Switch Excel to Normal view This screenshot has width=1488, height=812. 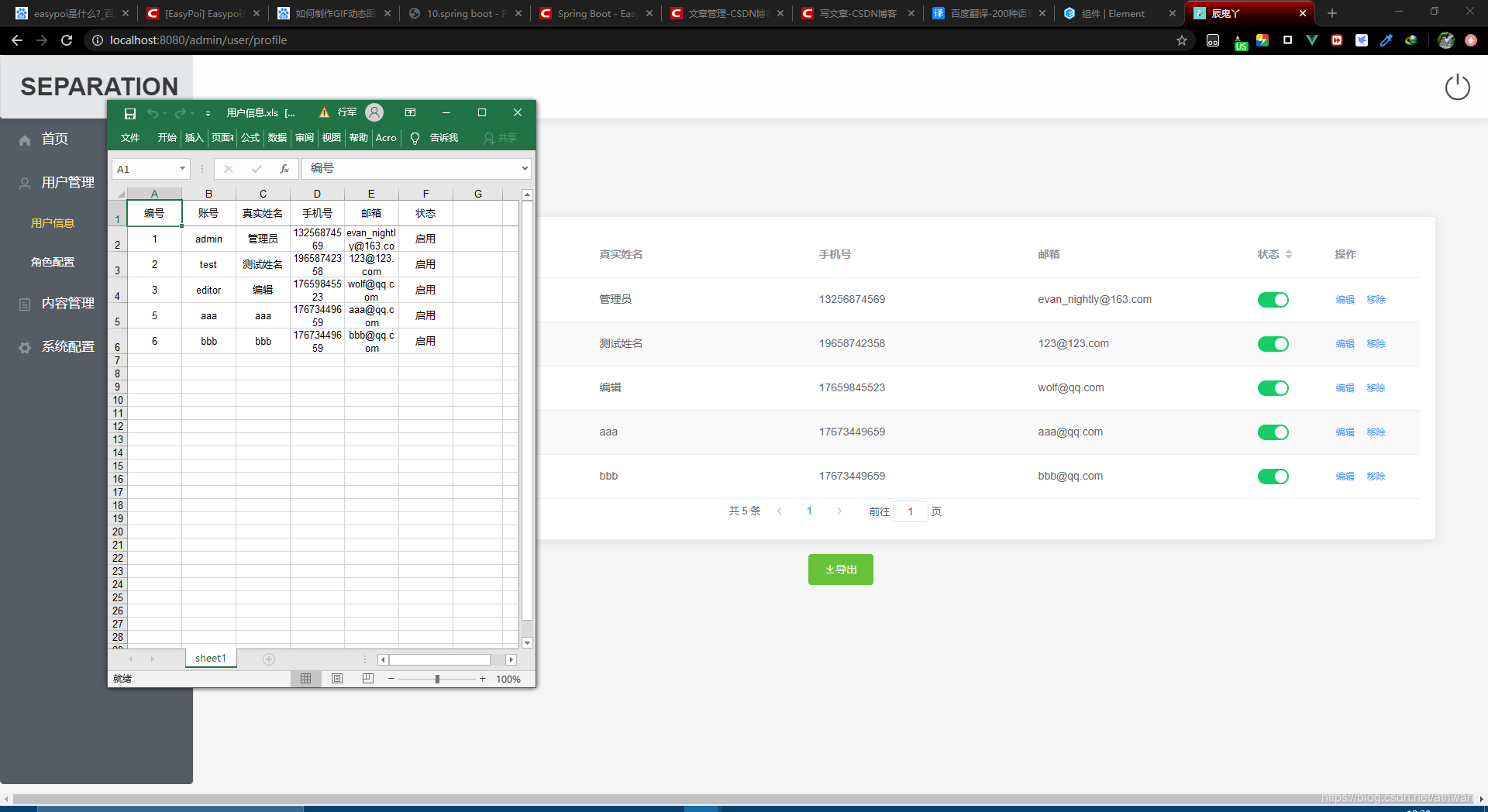306,679
